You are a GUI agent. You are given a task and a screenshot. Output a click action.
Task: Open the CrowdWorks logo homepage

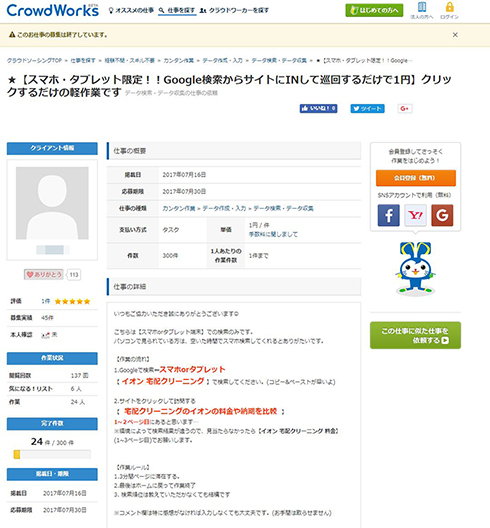click(53, 10)
